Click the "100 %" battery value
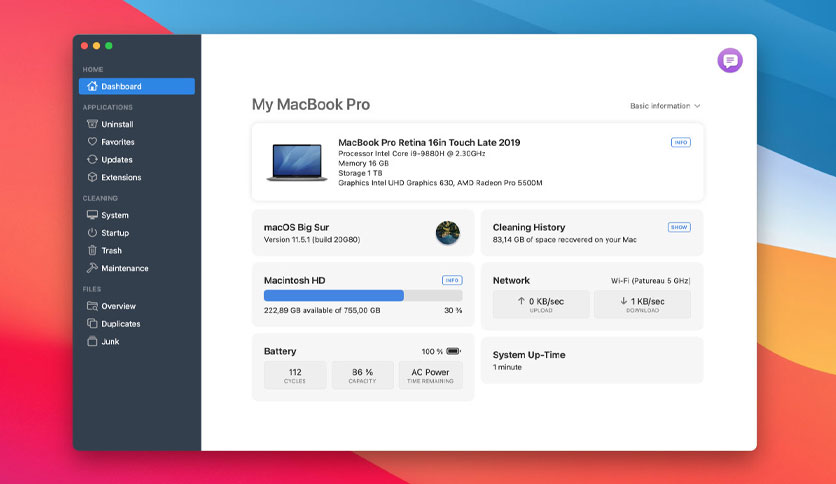Image resolution: width=836 pixels, height=484 pixels. point(432,351)
